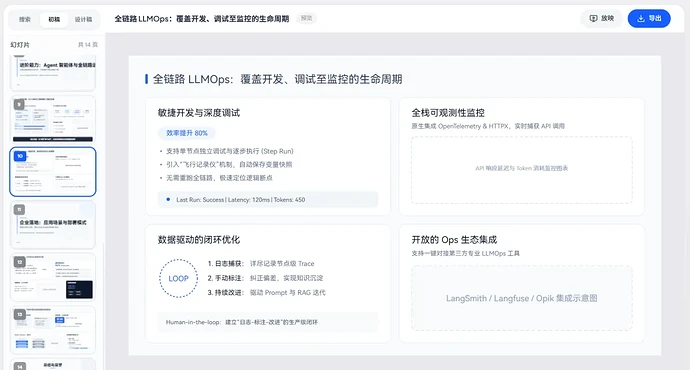Select the presentation title in the header
The image size is (690, 370).
[202, 18]
